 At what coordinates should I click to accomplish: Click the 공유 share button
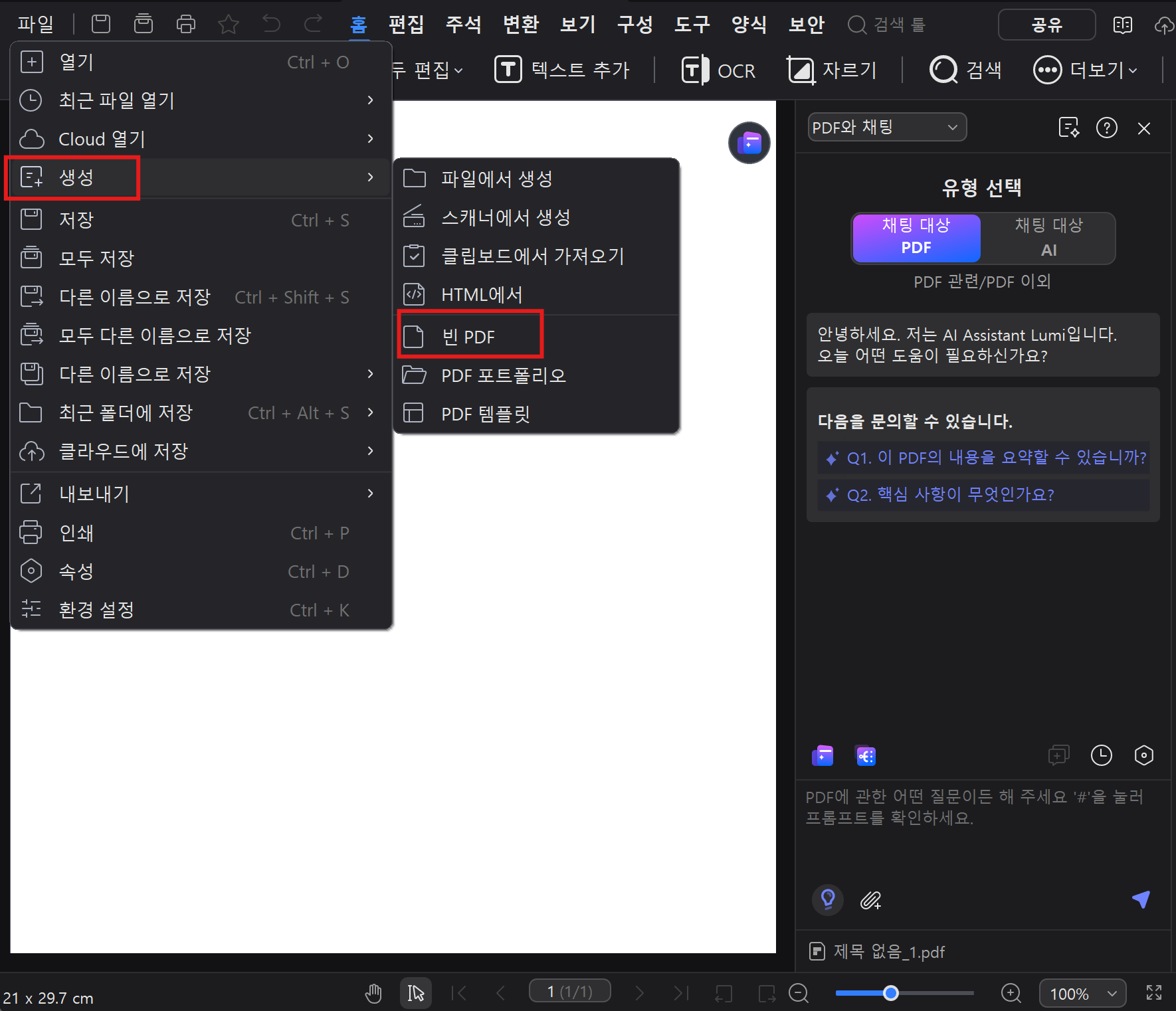tap(1046, 25)
